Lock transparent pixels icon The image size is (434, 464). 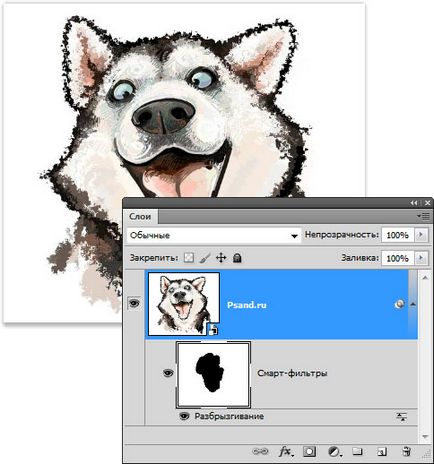(x=189, y=258)
